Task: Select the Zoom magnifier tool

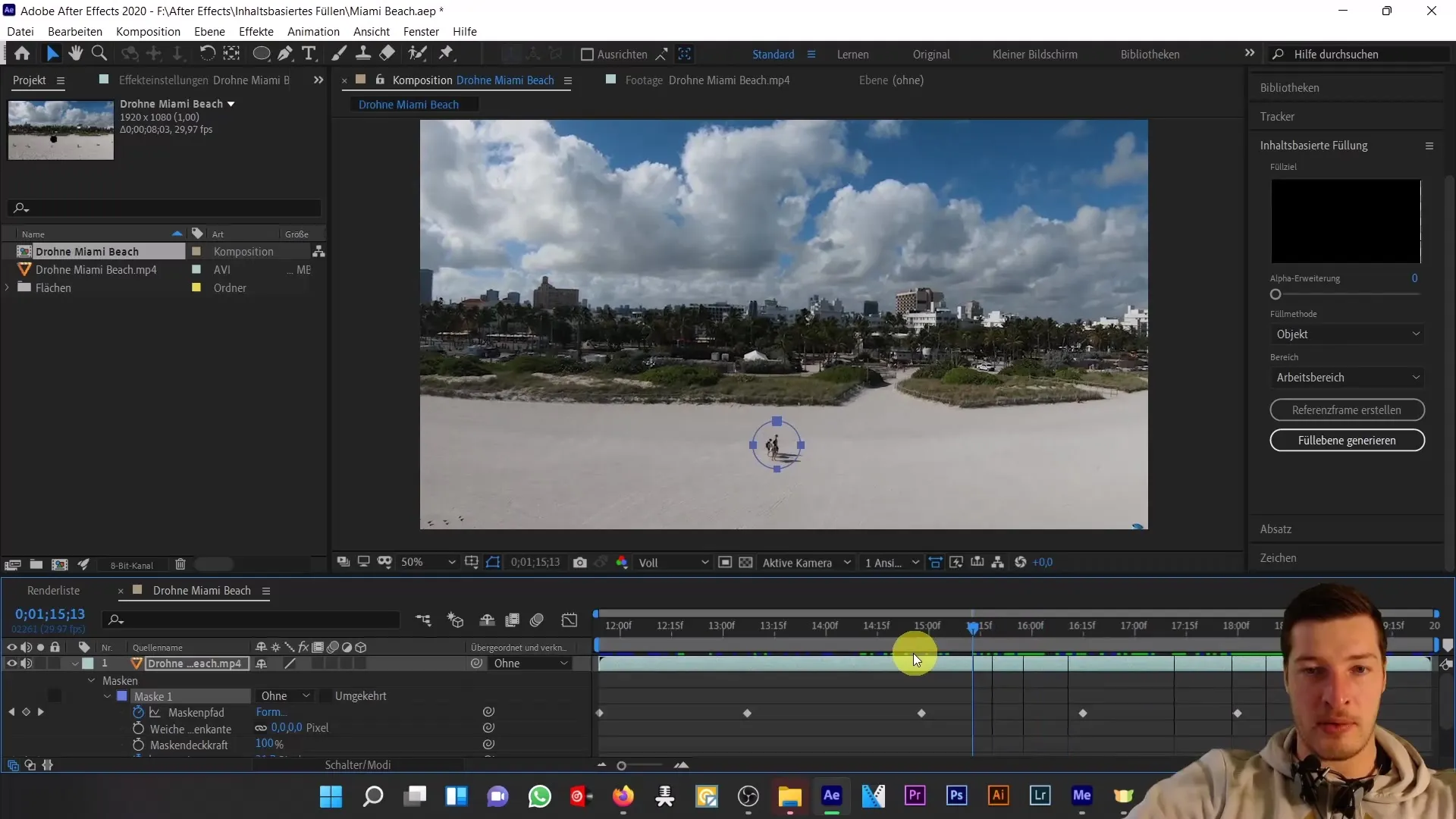Action: 99,54
